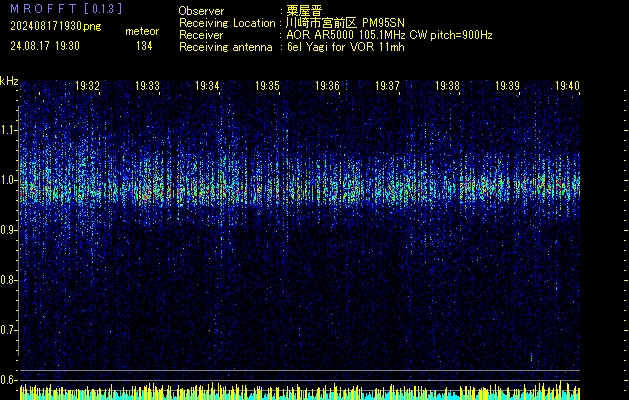629x400 pixels.
Task: Click the yellow amplitude strip at bottom
Action: click(x=300, y=391)
